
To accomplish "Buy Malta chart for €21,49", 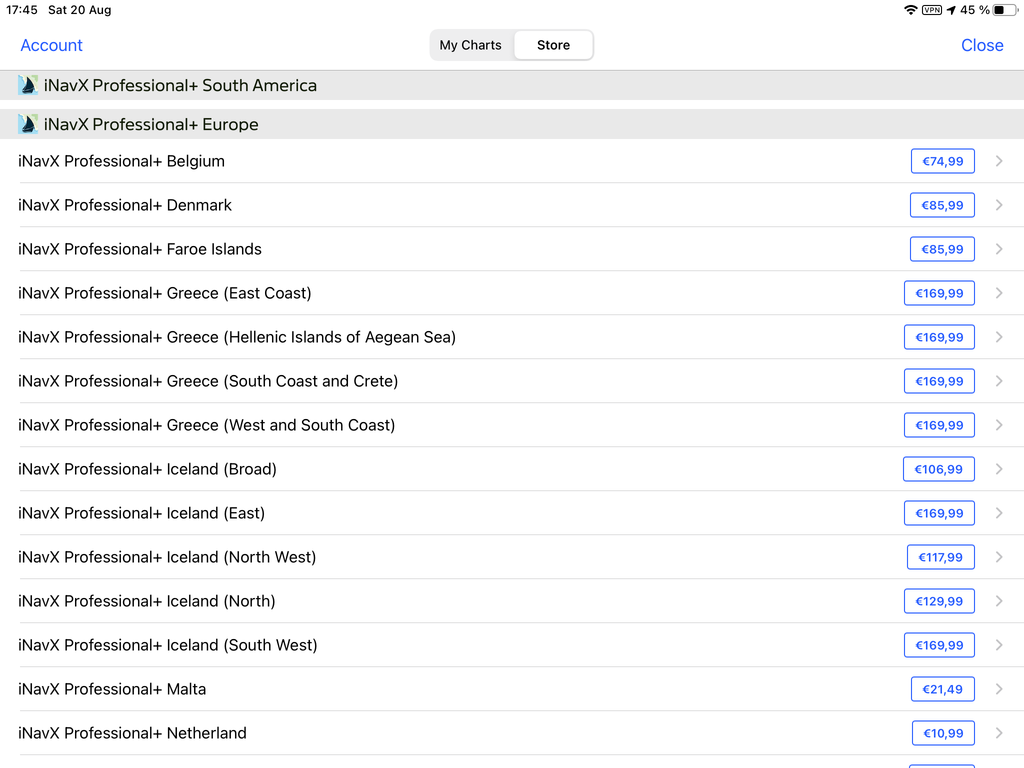I will point(942,689).
